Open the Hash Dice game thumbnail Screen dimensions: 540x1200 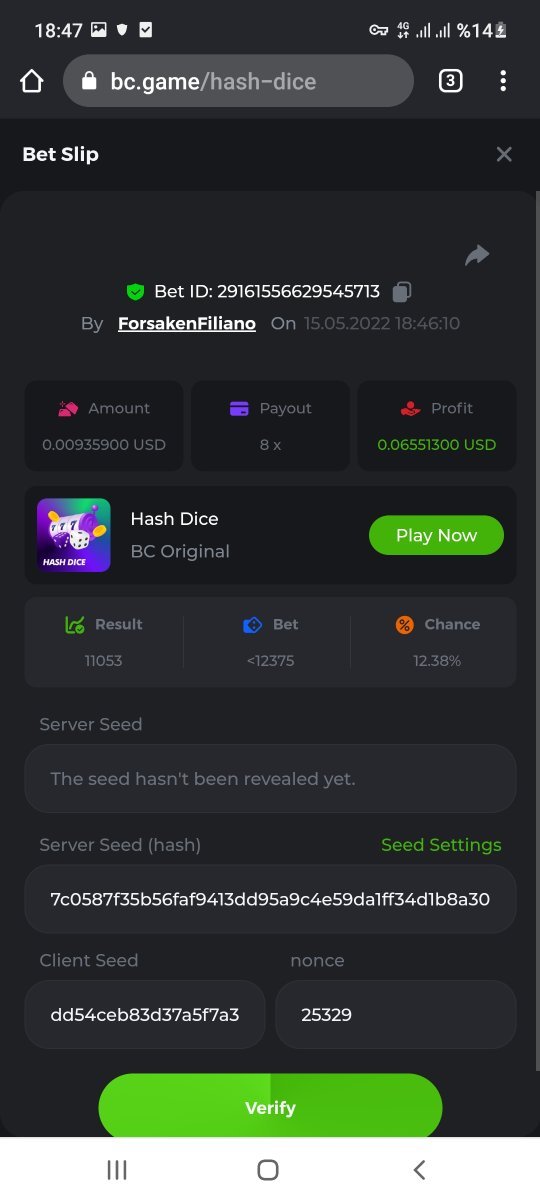(74, 535)
